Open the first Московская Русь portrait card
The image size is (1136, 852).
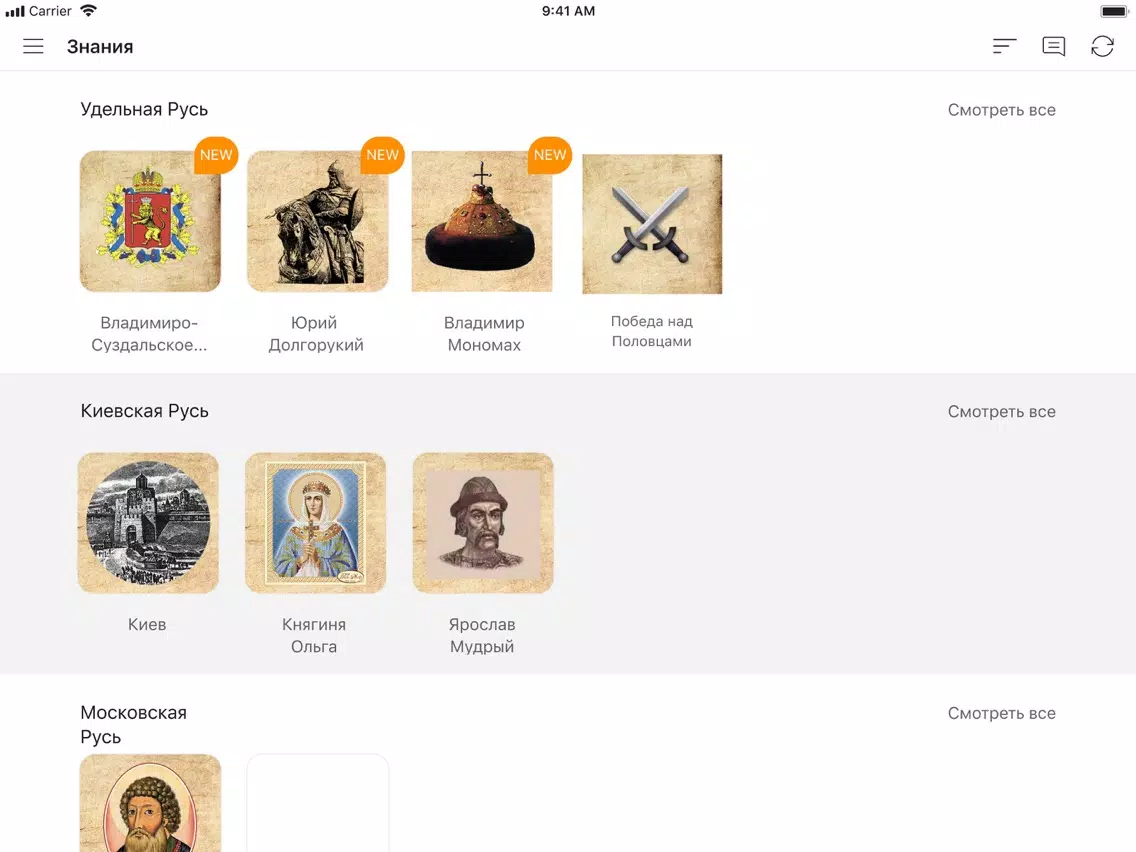click(150, 803)
